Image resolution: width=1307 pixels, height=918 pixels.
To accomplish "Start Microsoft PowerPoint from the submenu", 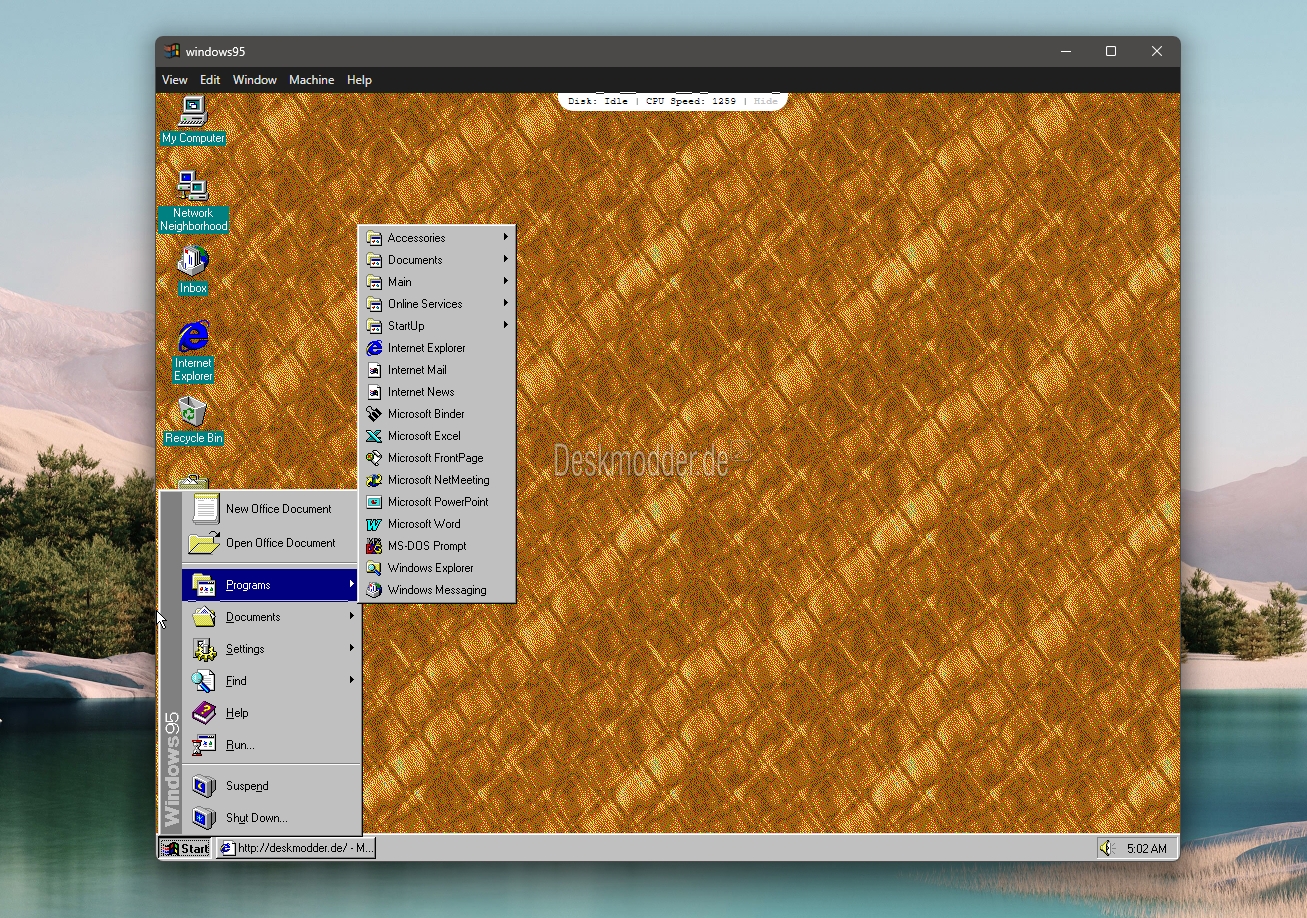I will tap(437, 502).
